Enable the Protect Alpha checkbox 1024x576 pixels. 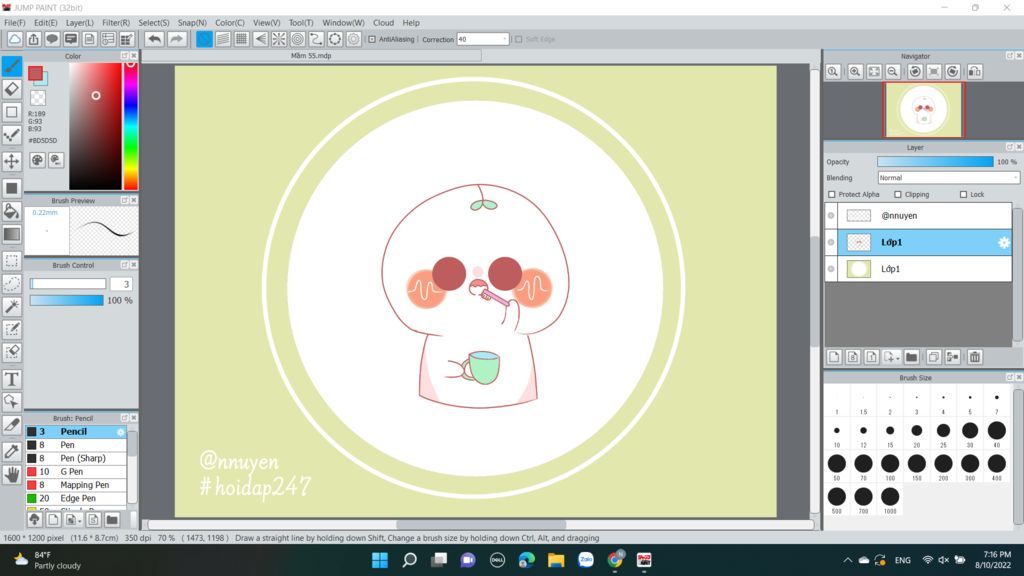[x=832, y=195]
